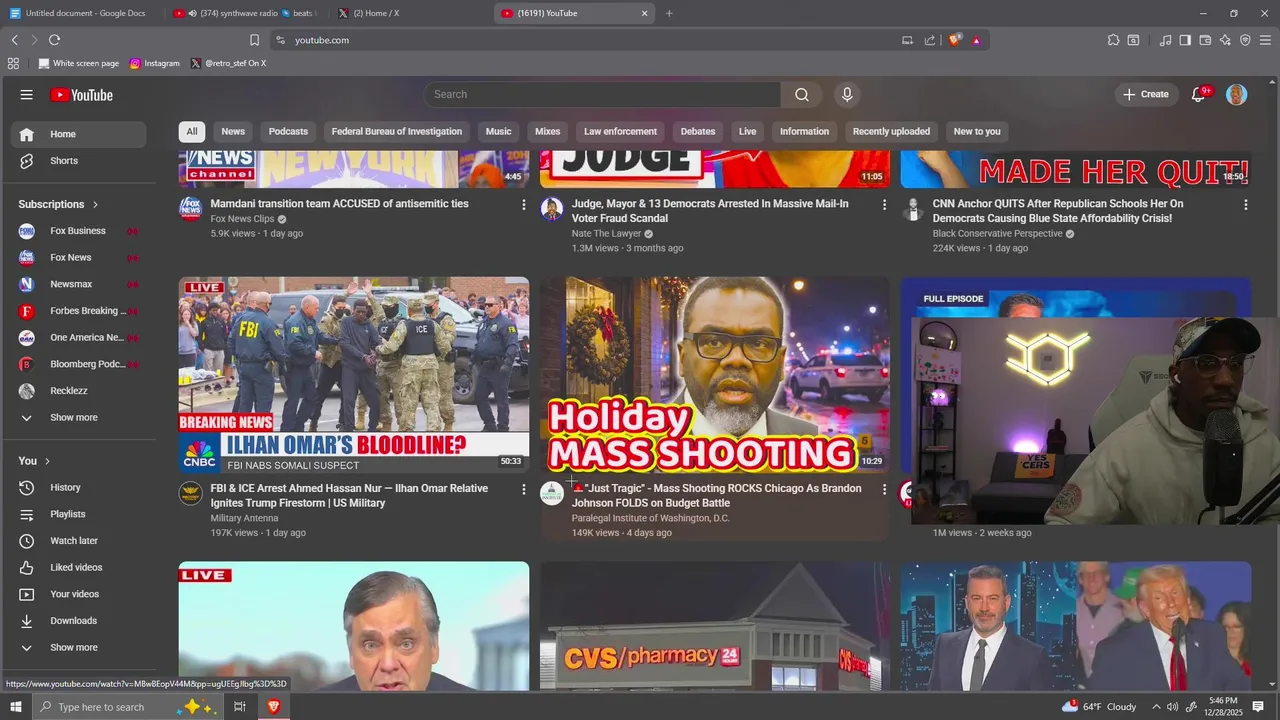Click Nate The Lawyer channel name
The width and height of the screenshot is (1280, 720).
point(607,234)
